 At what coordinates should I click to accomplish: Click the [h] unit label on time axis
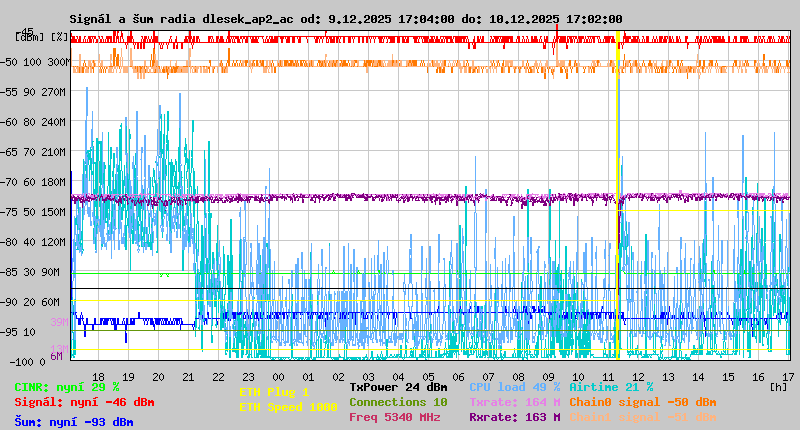tap(776, 386)
